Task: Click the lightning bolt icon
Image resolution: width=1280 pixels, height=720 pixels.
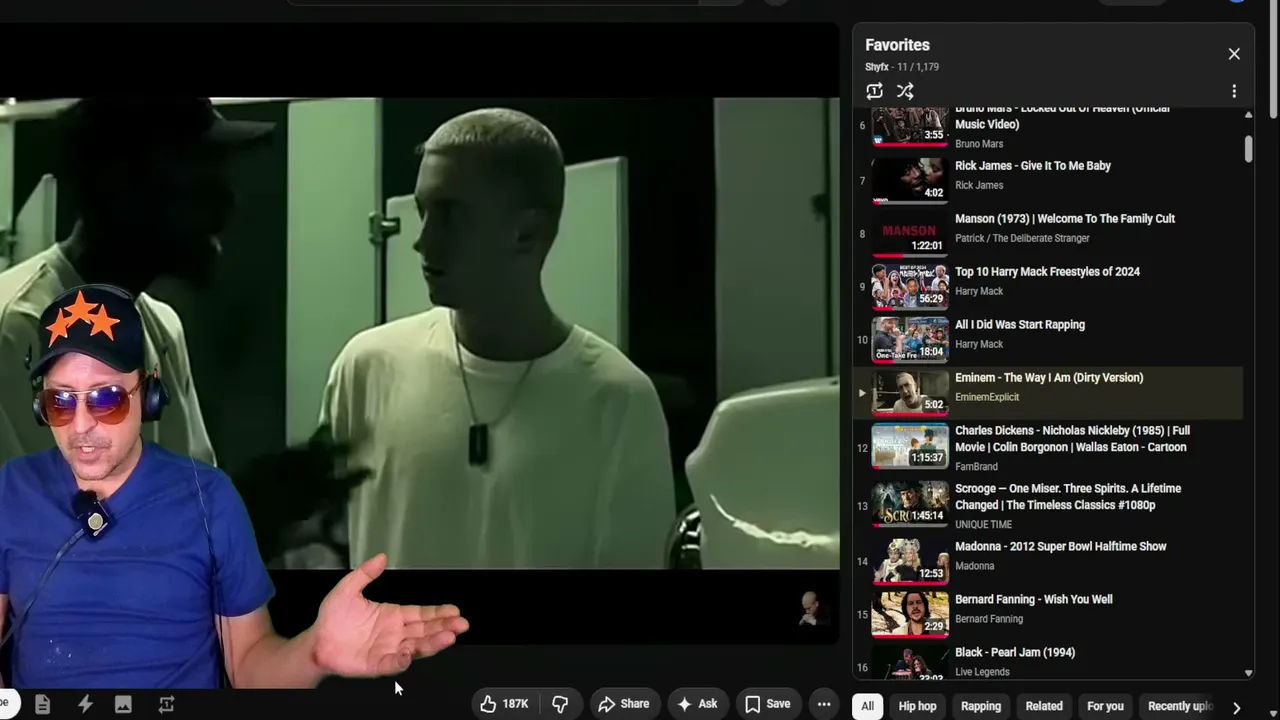Action: (85, 705)
